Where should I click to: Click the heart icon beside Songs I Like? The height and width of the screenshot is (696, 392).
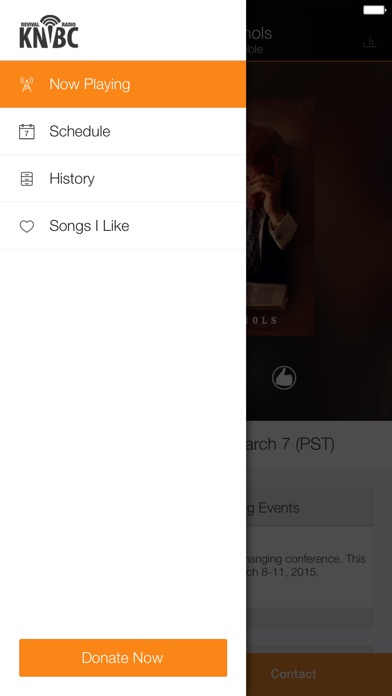(27, 226)
